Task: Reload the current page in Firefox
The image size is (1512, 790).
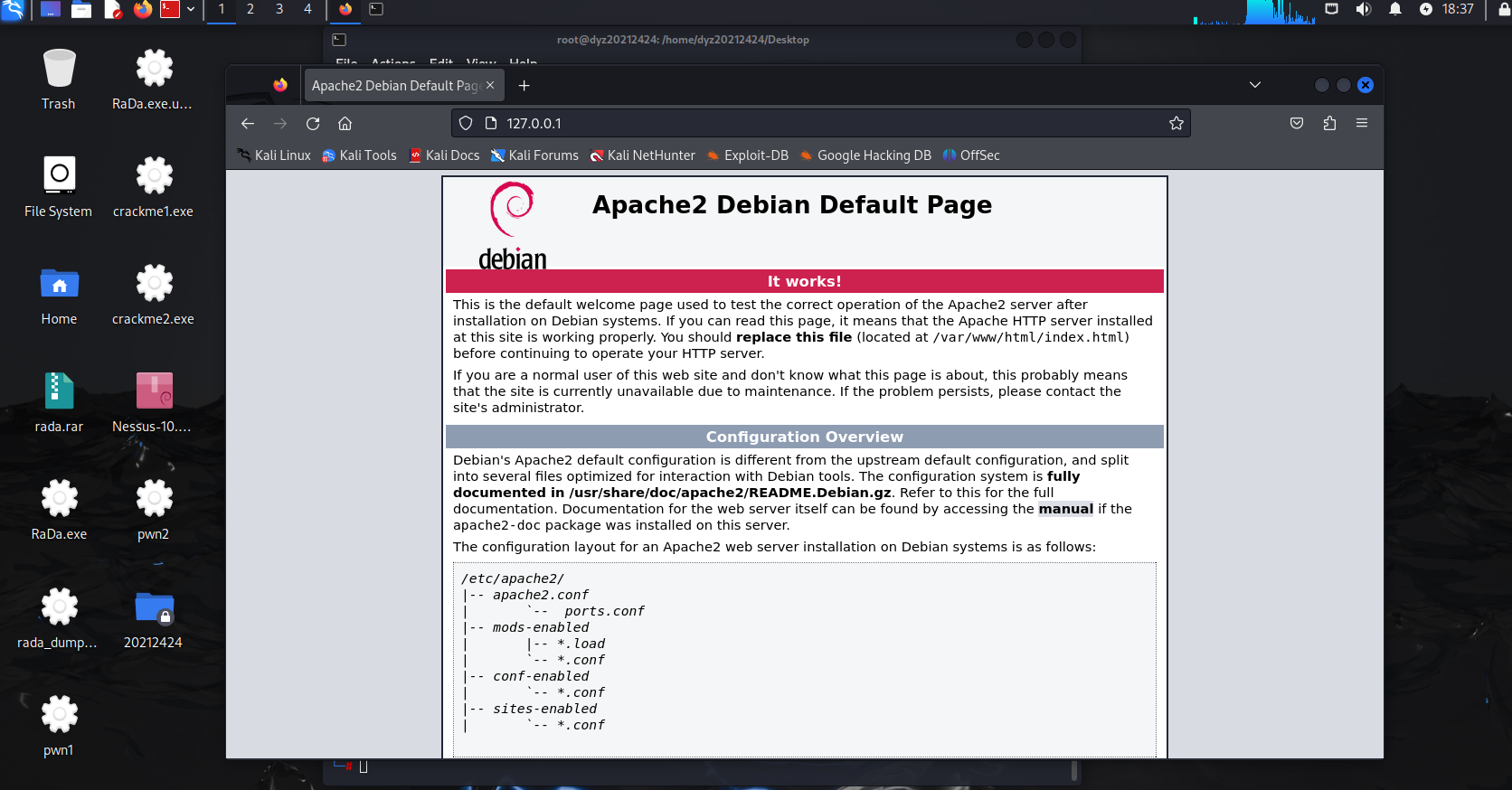Action: point(313,124)
